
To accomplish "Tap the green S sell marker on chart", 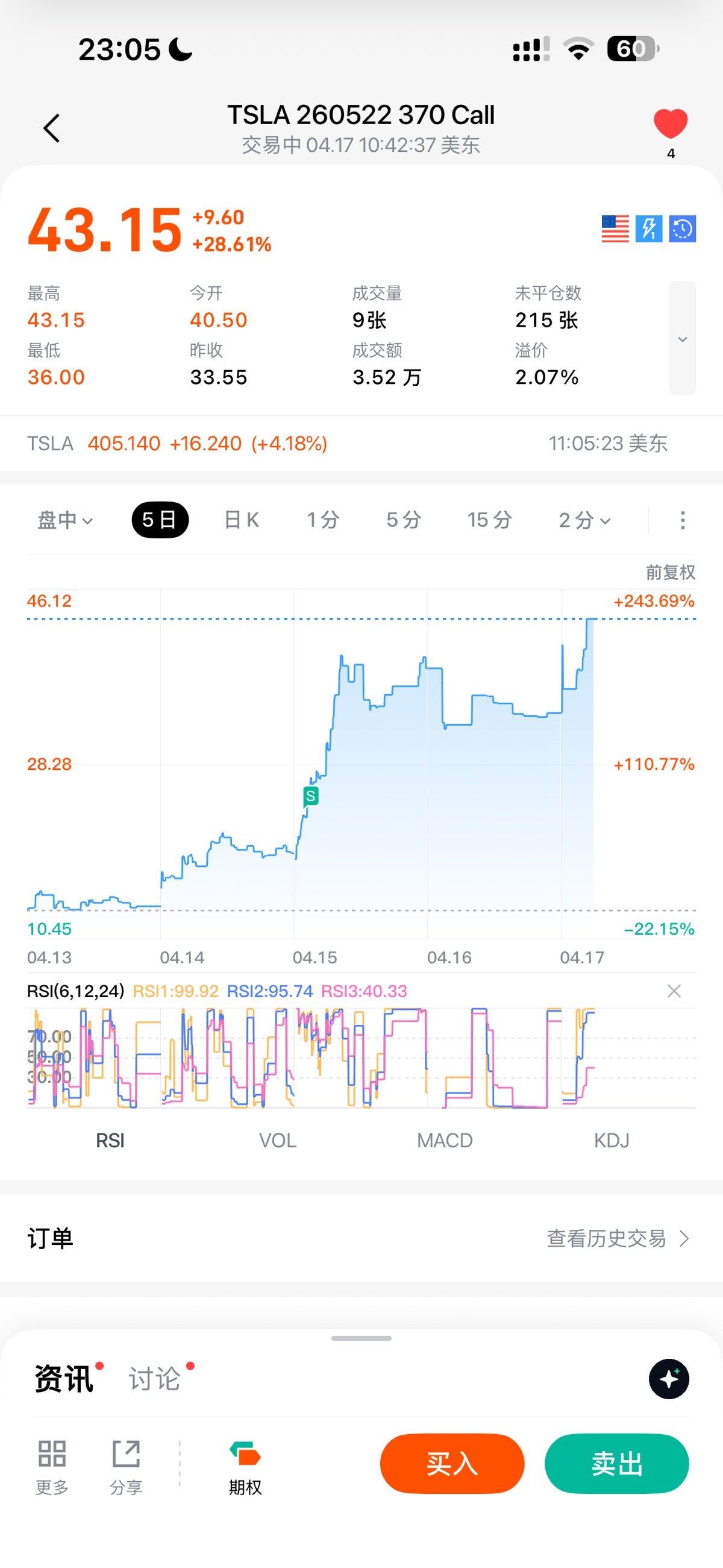I will pyautogui.click(x=311, y=796).
